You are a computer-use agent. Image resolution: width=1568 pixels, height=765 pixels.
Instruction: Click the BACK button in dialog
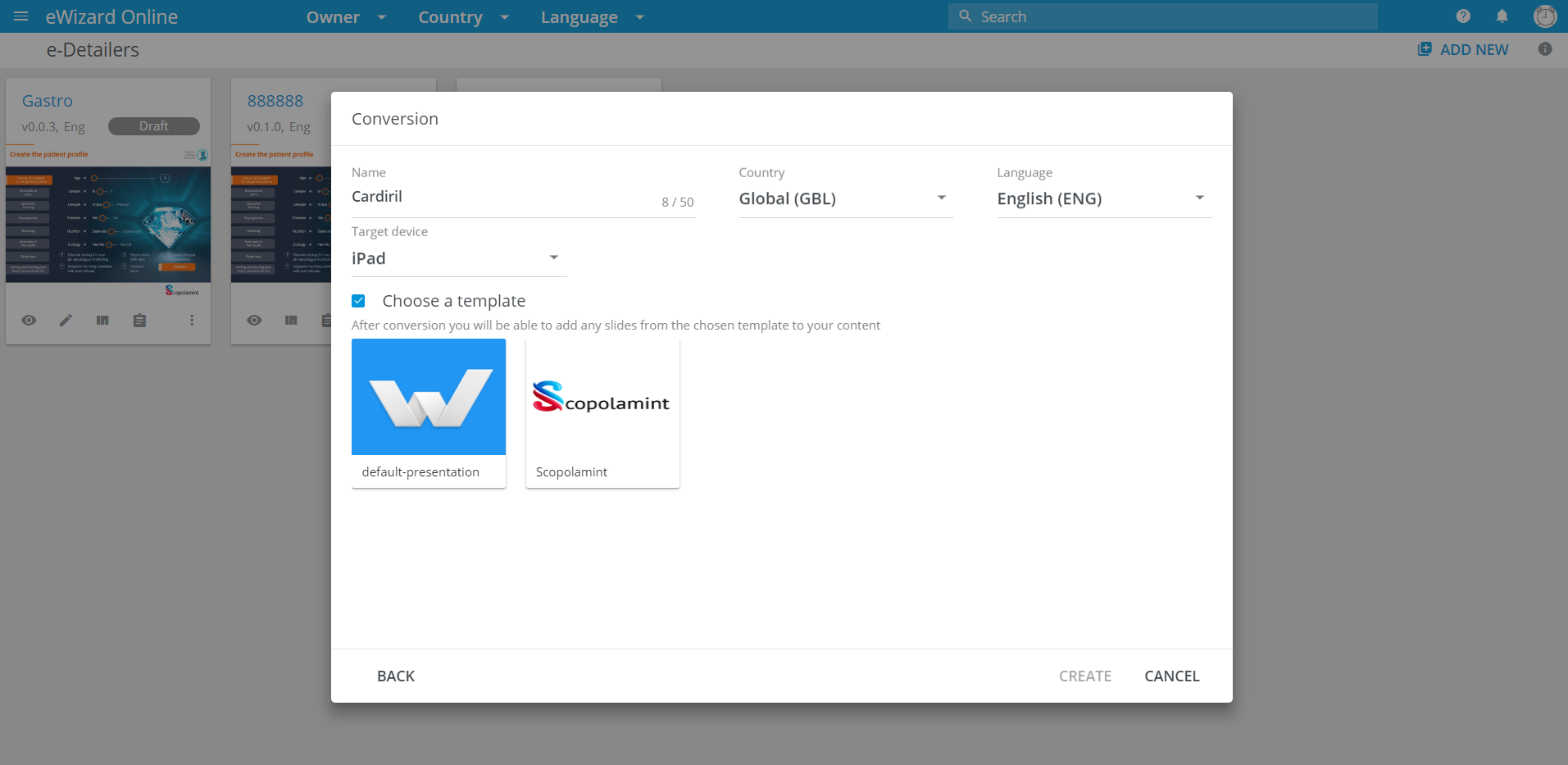click(x=396, y=676)
